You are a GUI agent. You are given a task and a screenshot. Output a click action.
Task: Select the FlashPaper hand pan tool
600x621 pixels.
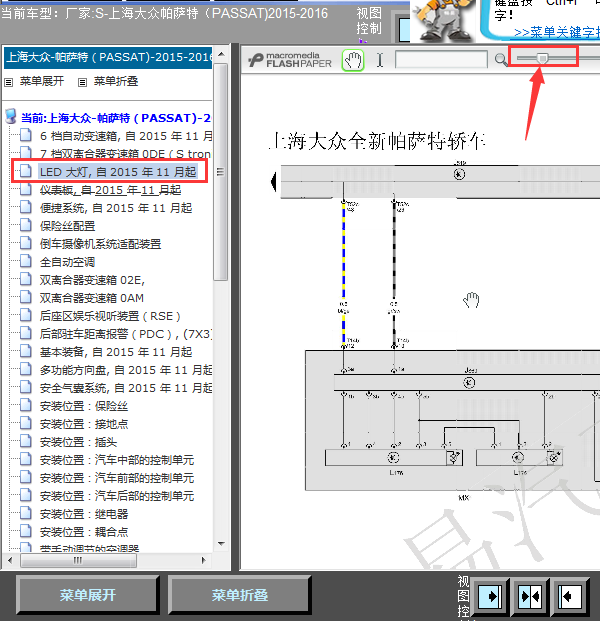(352, 61)
